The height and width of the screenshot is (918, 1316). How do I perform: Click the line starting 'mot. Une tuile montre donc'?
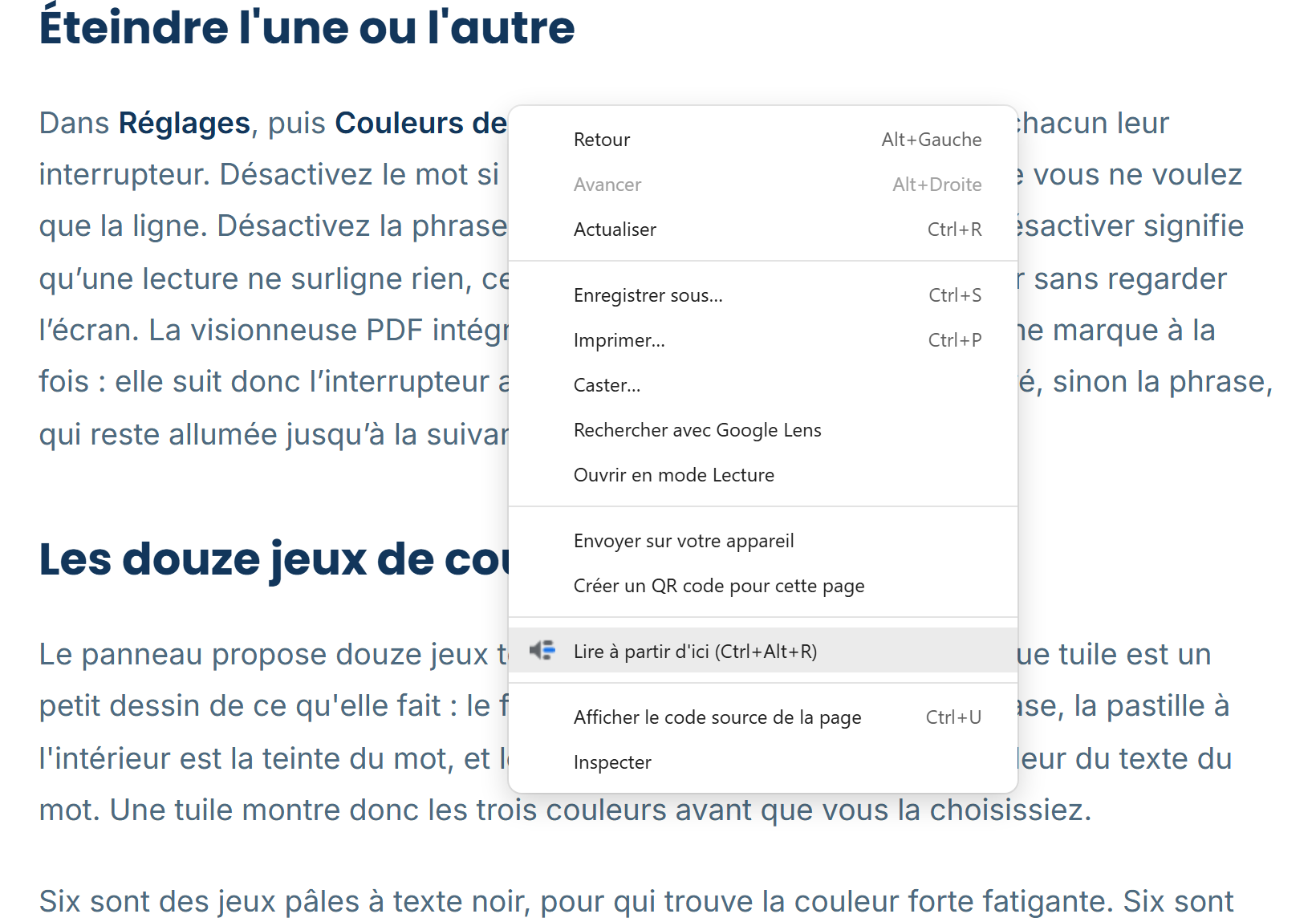[565, 810]
